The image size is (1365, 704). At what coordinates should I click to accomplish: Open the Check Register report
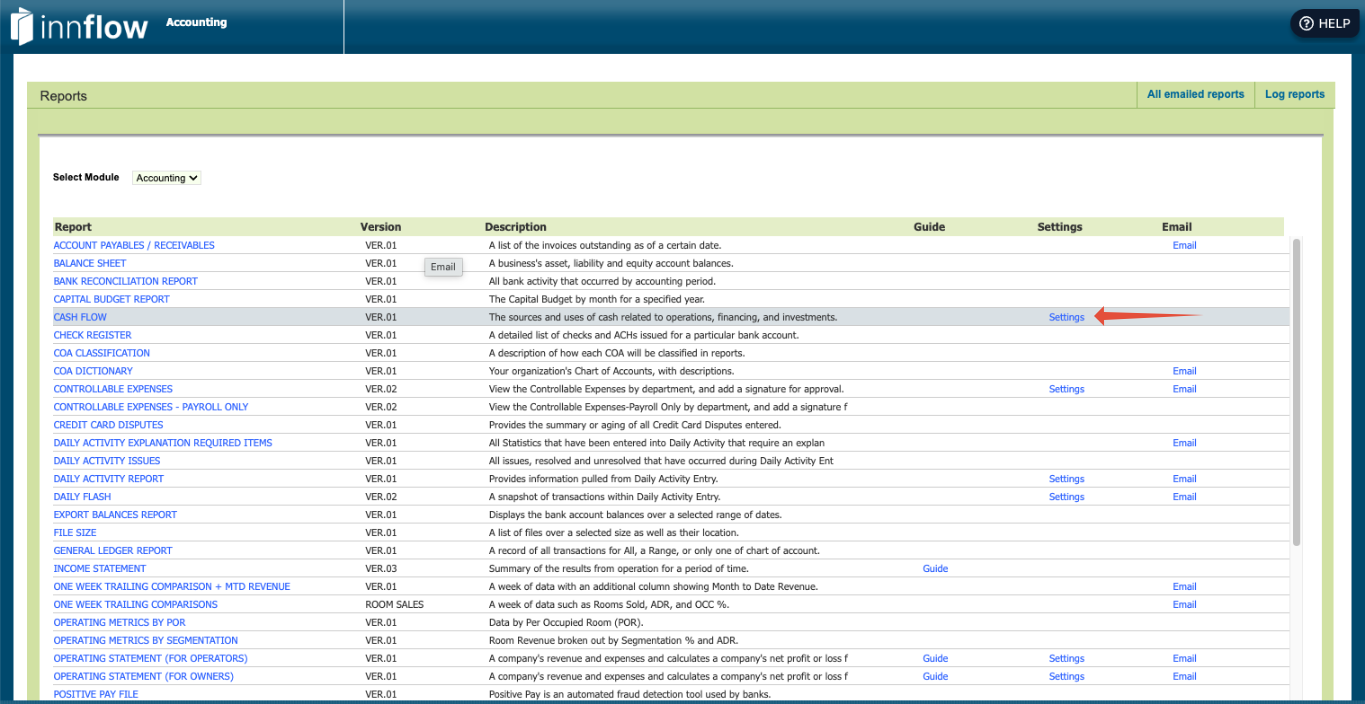(x=93, y=335)
